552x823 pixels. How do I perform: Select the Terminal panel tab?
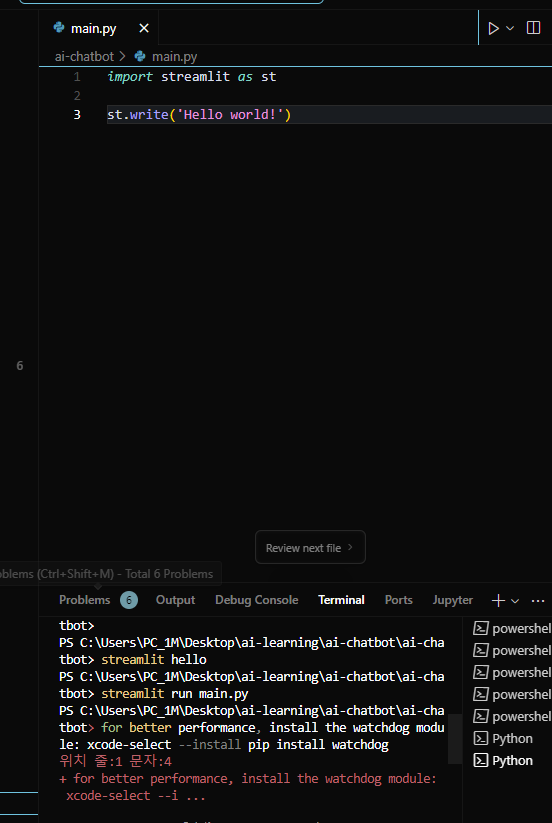(x=341, y=600)
